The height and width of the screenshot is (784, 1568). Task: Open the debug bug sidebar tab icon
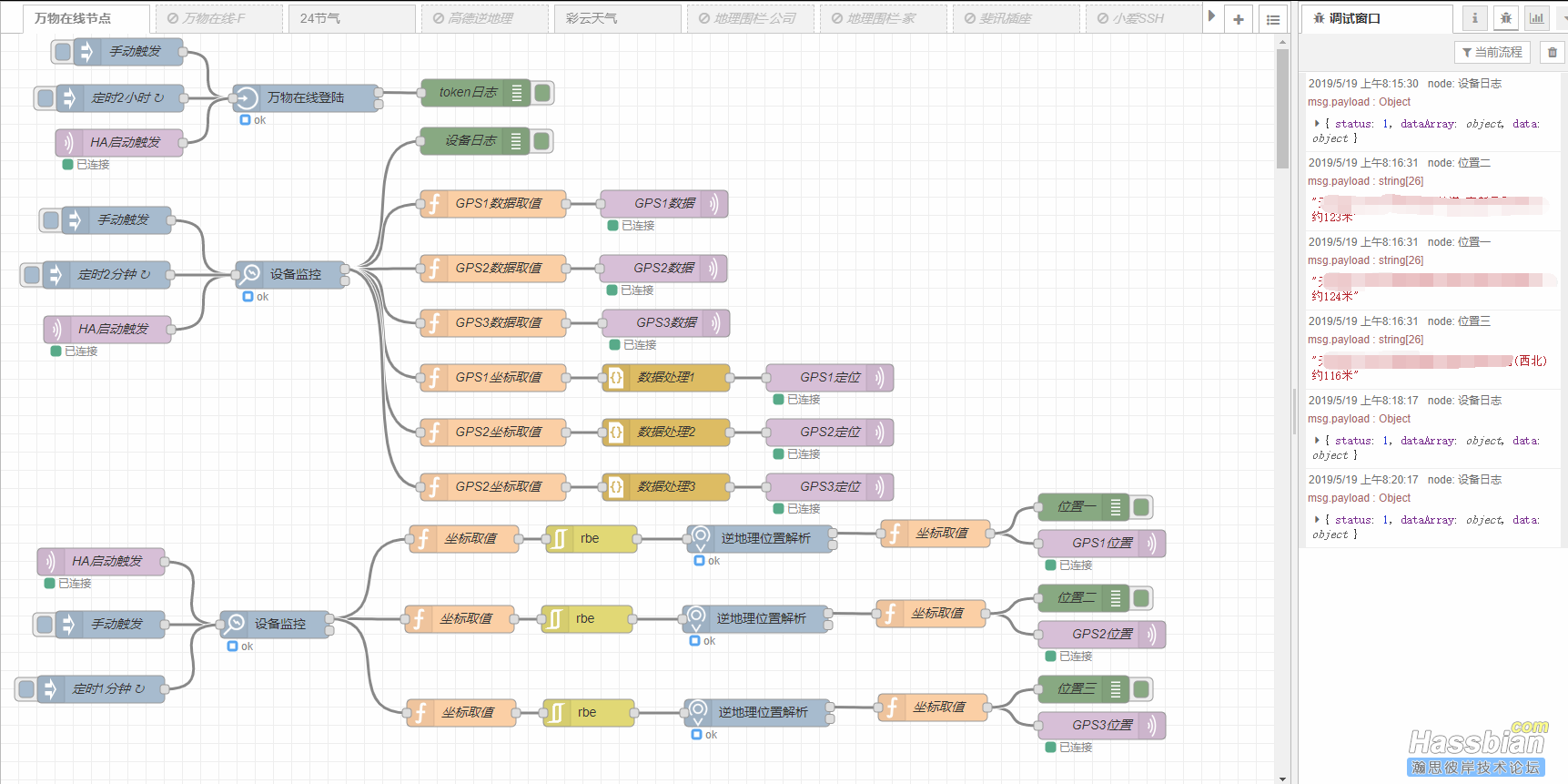(1506, 17)
